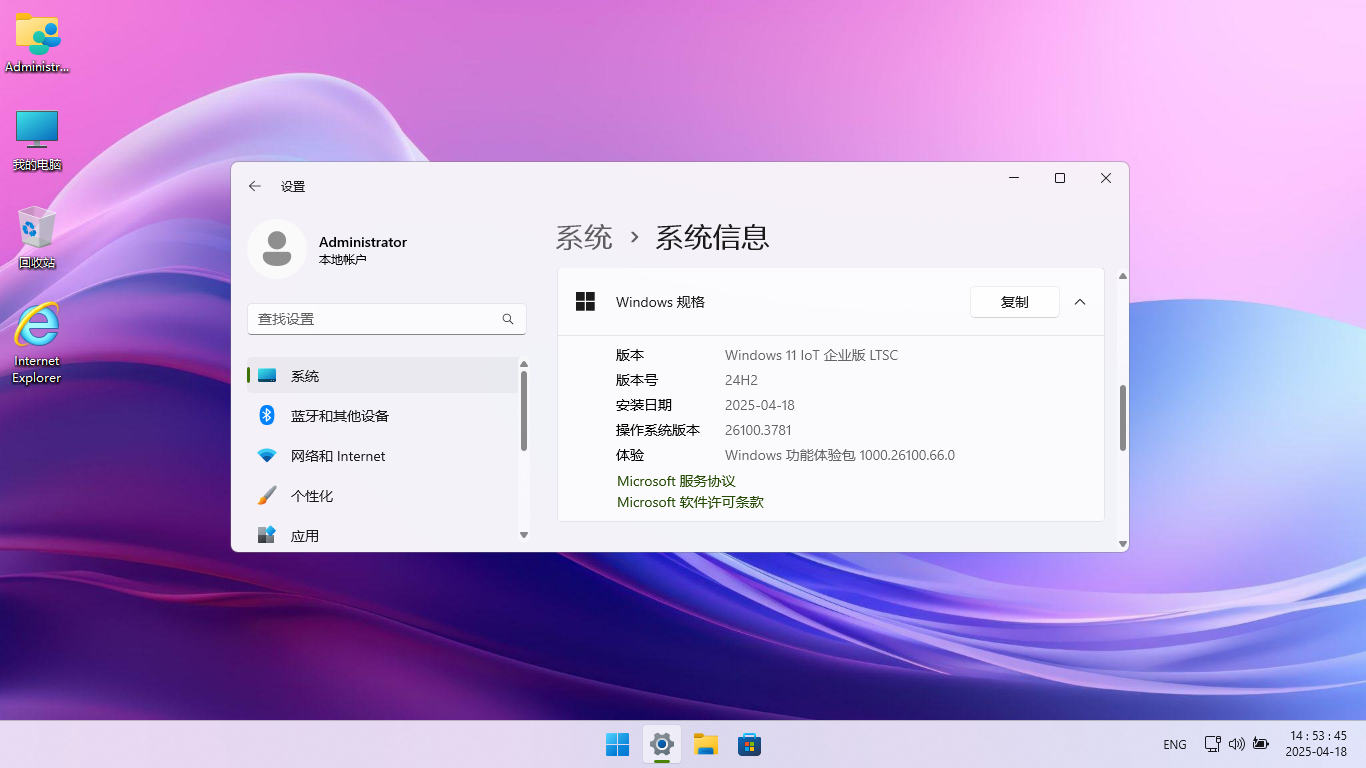Click the ENG input language indicator

pos(1175,745)
